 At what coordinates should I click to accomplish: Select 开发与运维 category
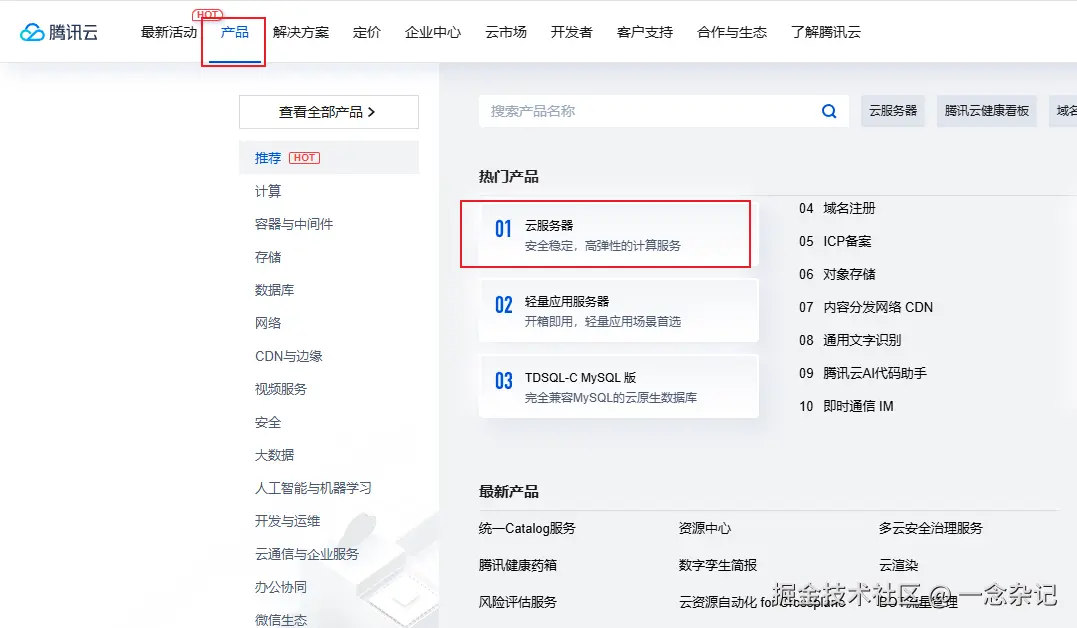(287, 521)
